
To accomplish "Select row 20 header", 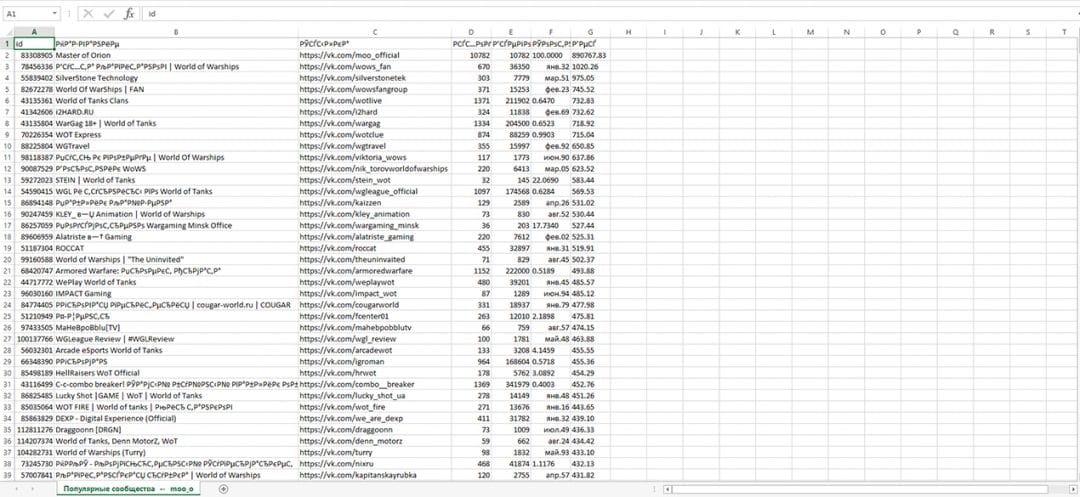I will 7,260.
